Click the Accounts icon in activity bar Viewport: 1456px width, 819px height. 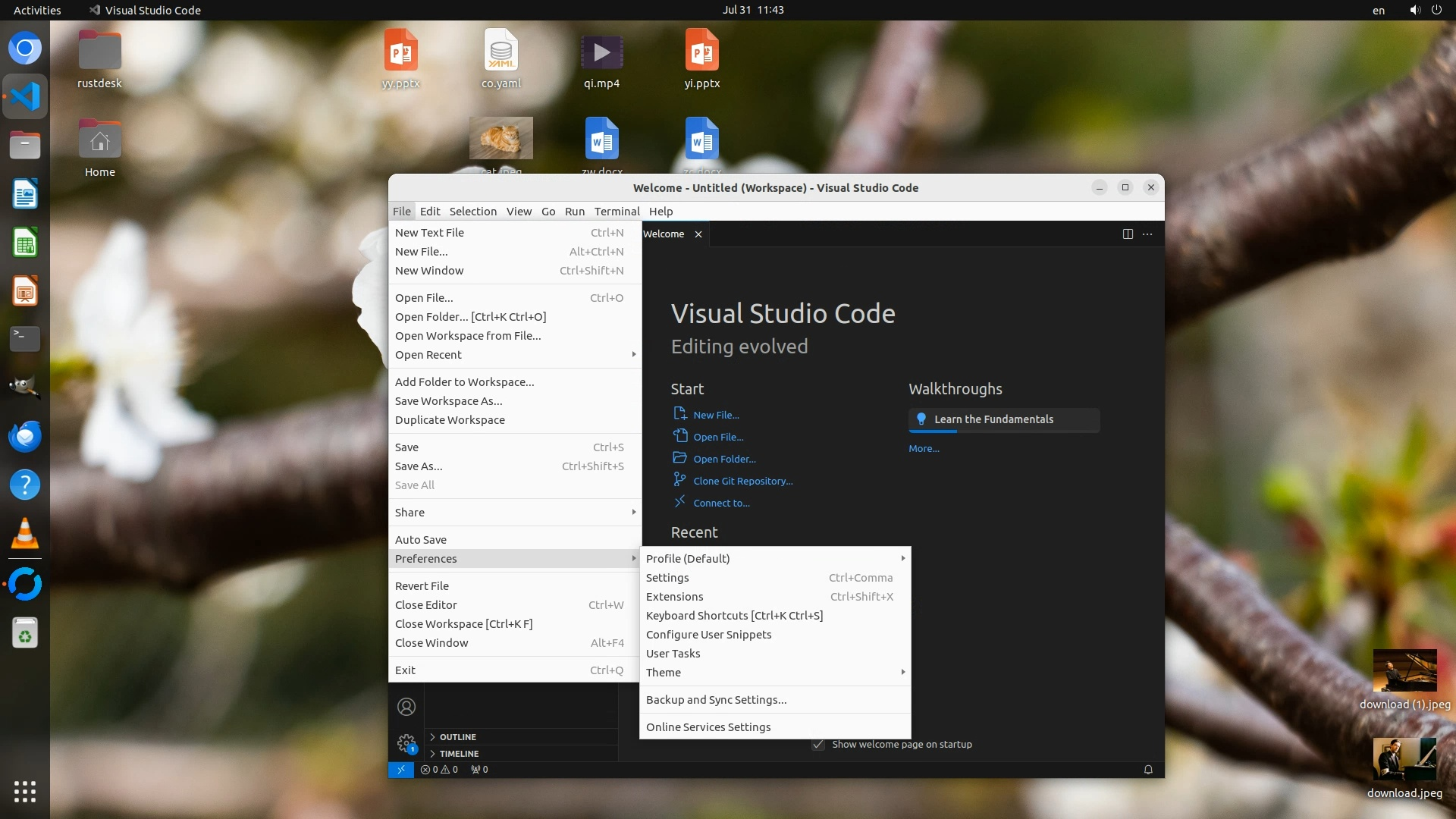click(x=406, y=707)
